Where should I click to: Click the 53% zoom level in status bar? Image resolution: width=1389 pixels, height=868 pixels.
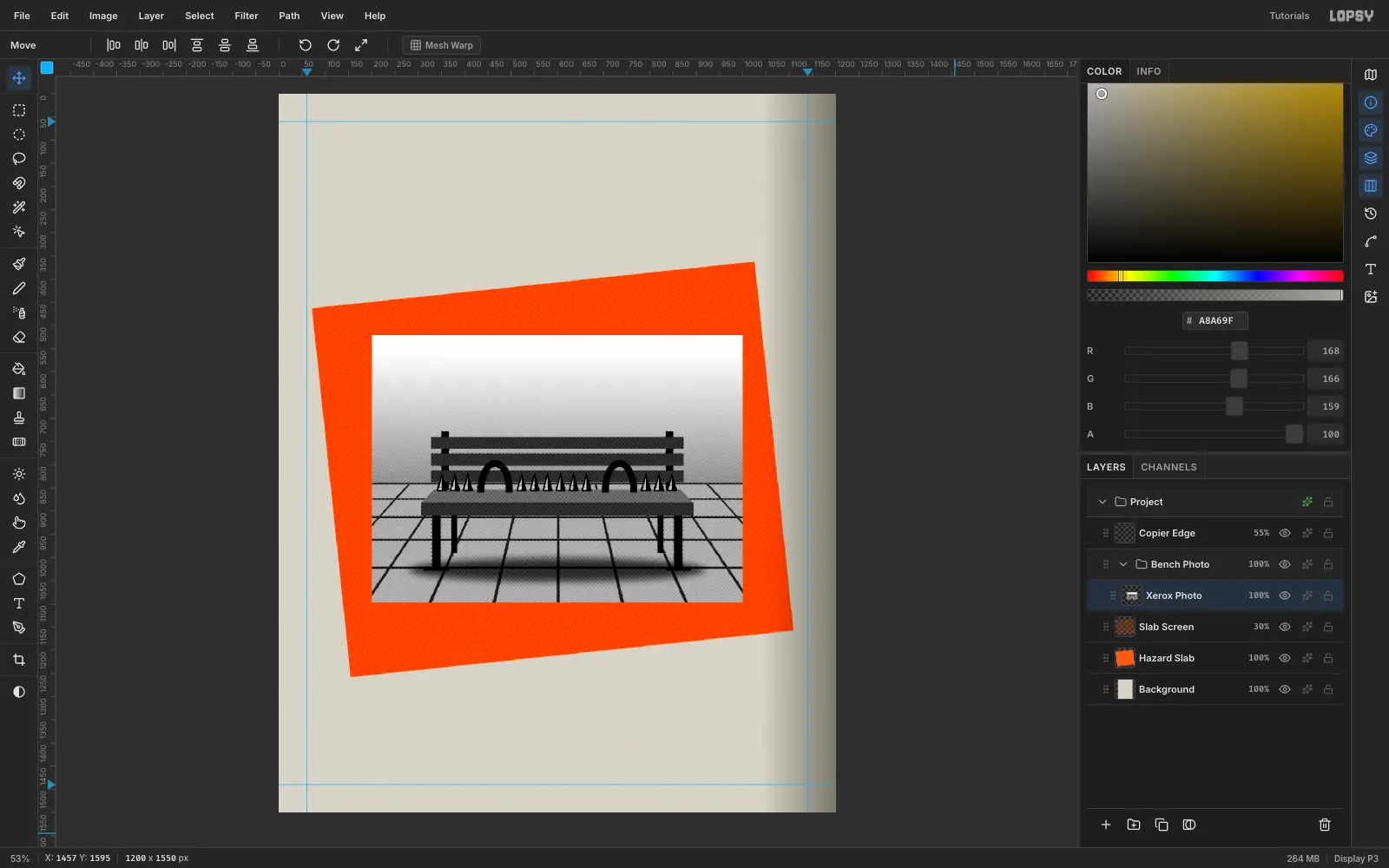pyautogui.click(x=20, y=858)
